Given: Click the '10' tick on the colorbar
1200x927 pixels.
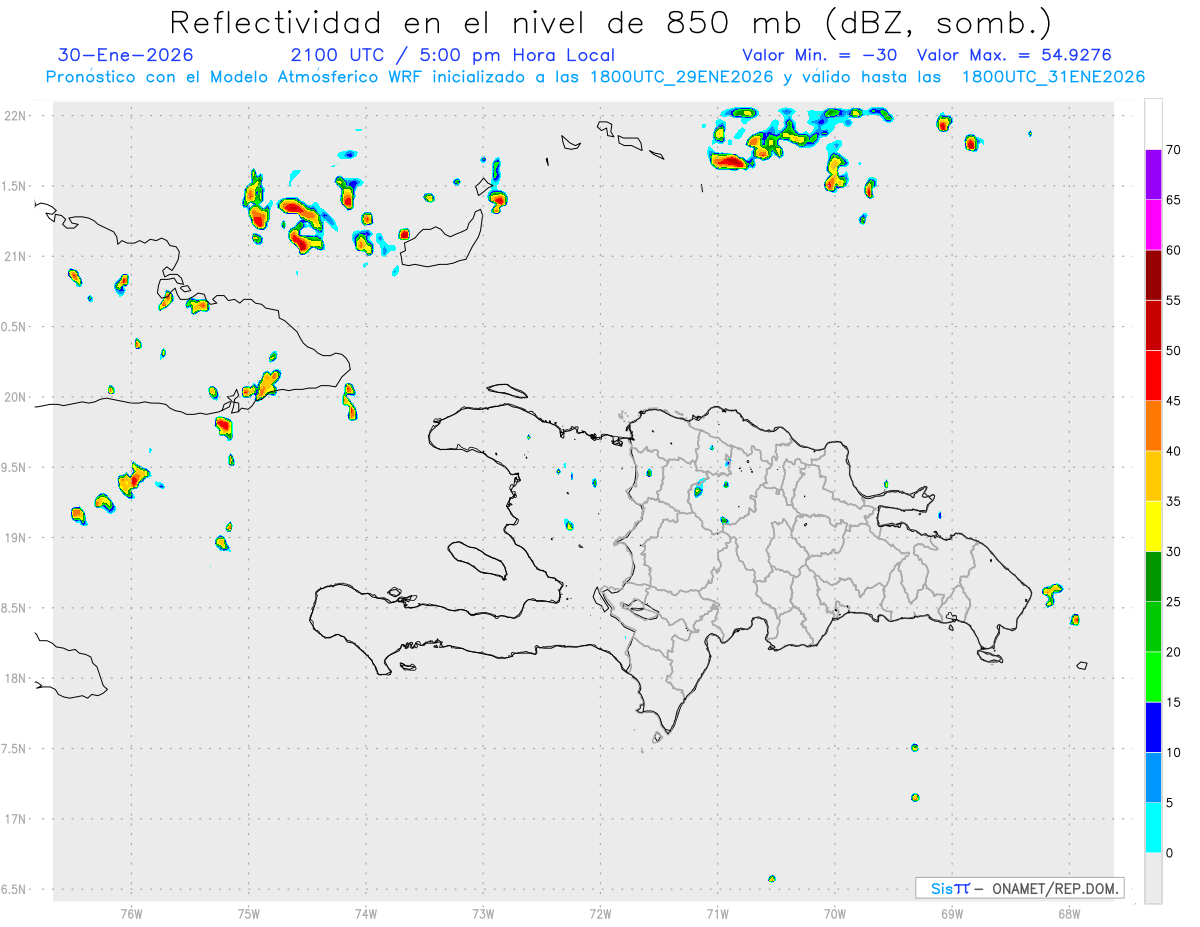Looking at the screenshot, I should pyautogui.click(x=1174, y=753).
